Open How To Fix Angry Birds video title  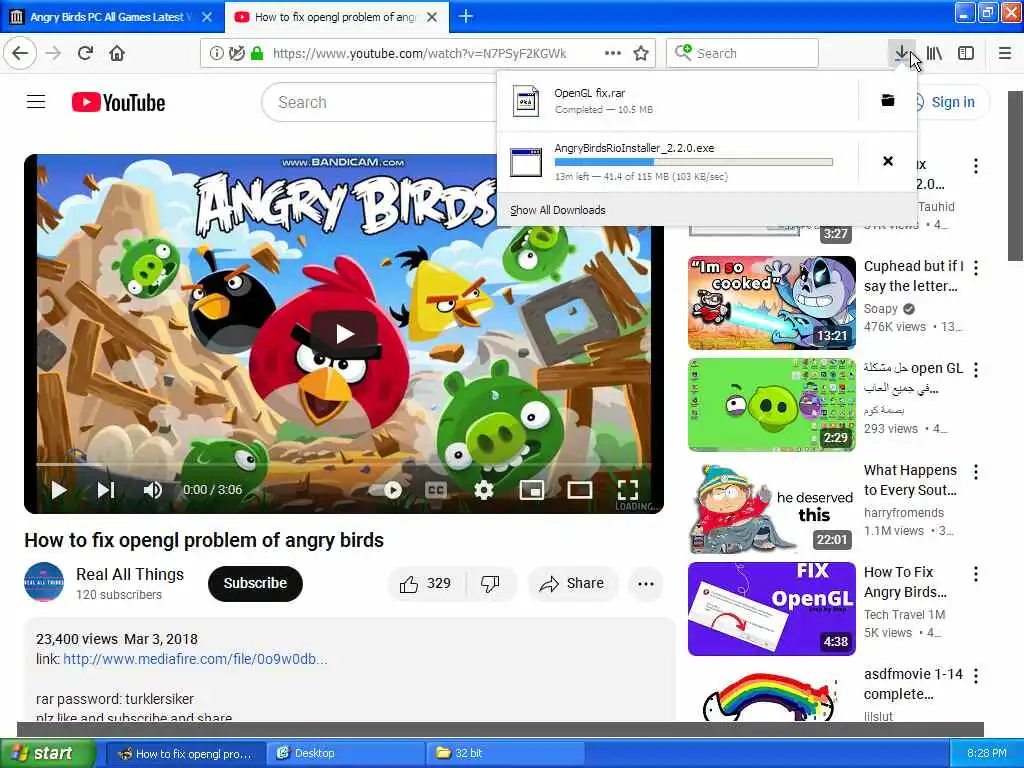coord(905,582)
